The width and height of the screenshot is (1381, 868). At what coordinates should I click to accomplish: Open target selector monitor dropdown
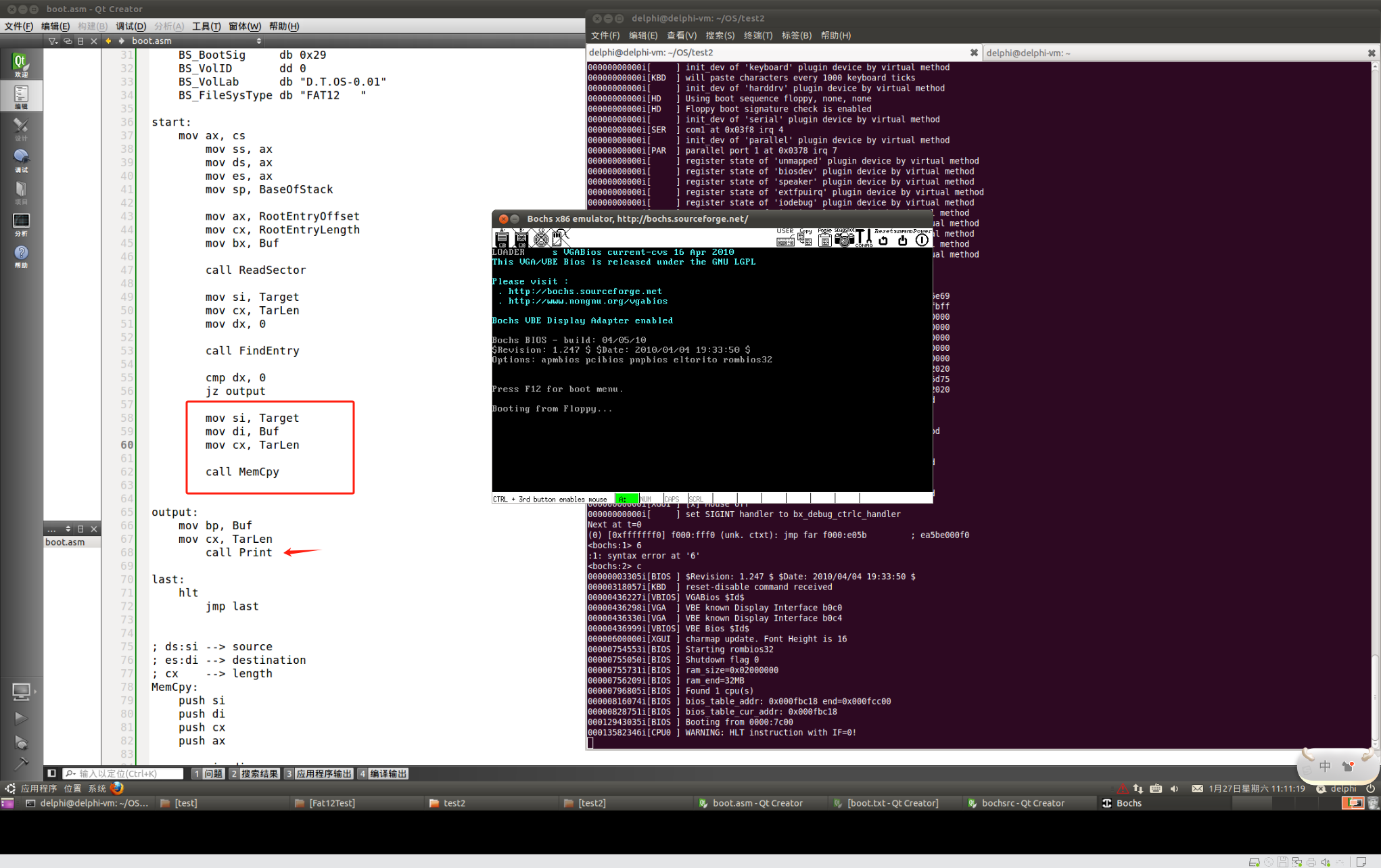22,691
